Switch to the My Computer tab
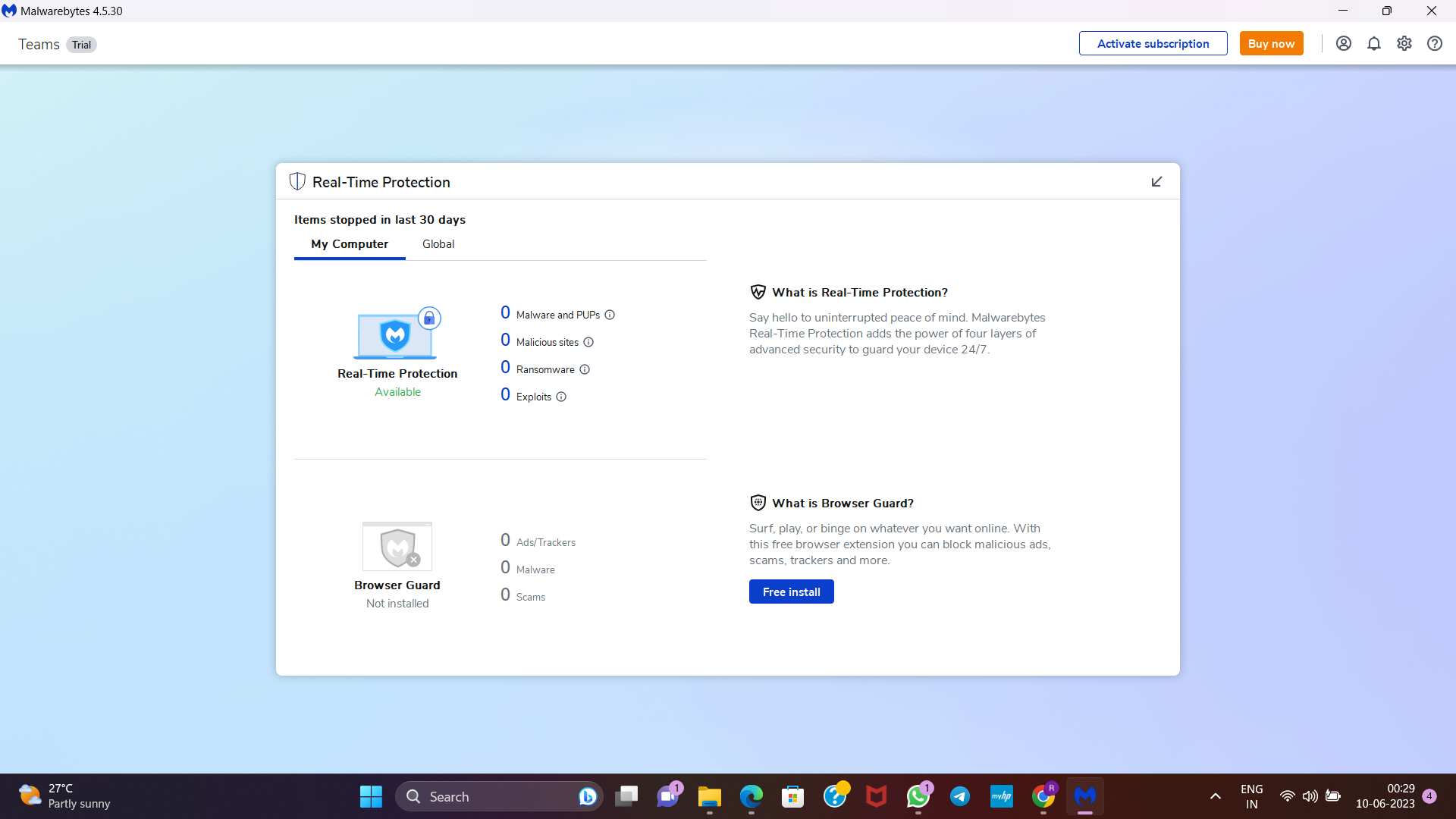The height and width of the screenshot is (819, 1456). pos(350,244)
